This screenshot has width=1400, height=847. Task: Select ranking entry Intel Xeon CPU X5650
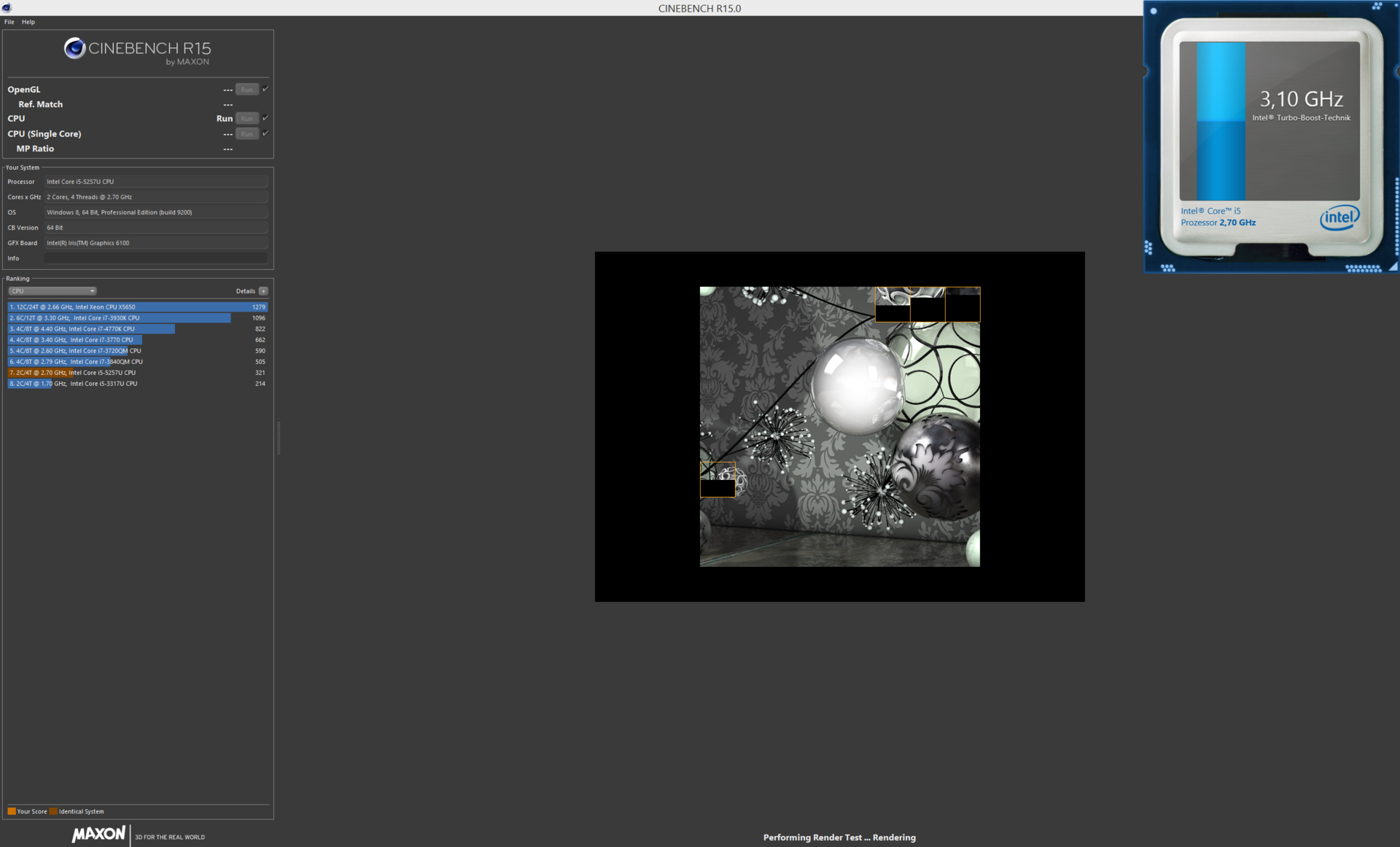(138, 307)
